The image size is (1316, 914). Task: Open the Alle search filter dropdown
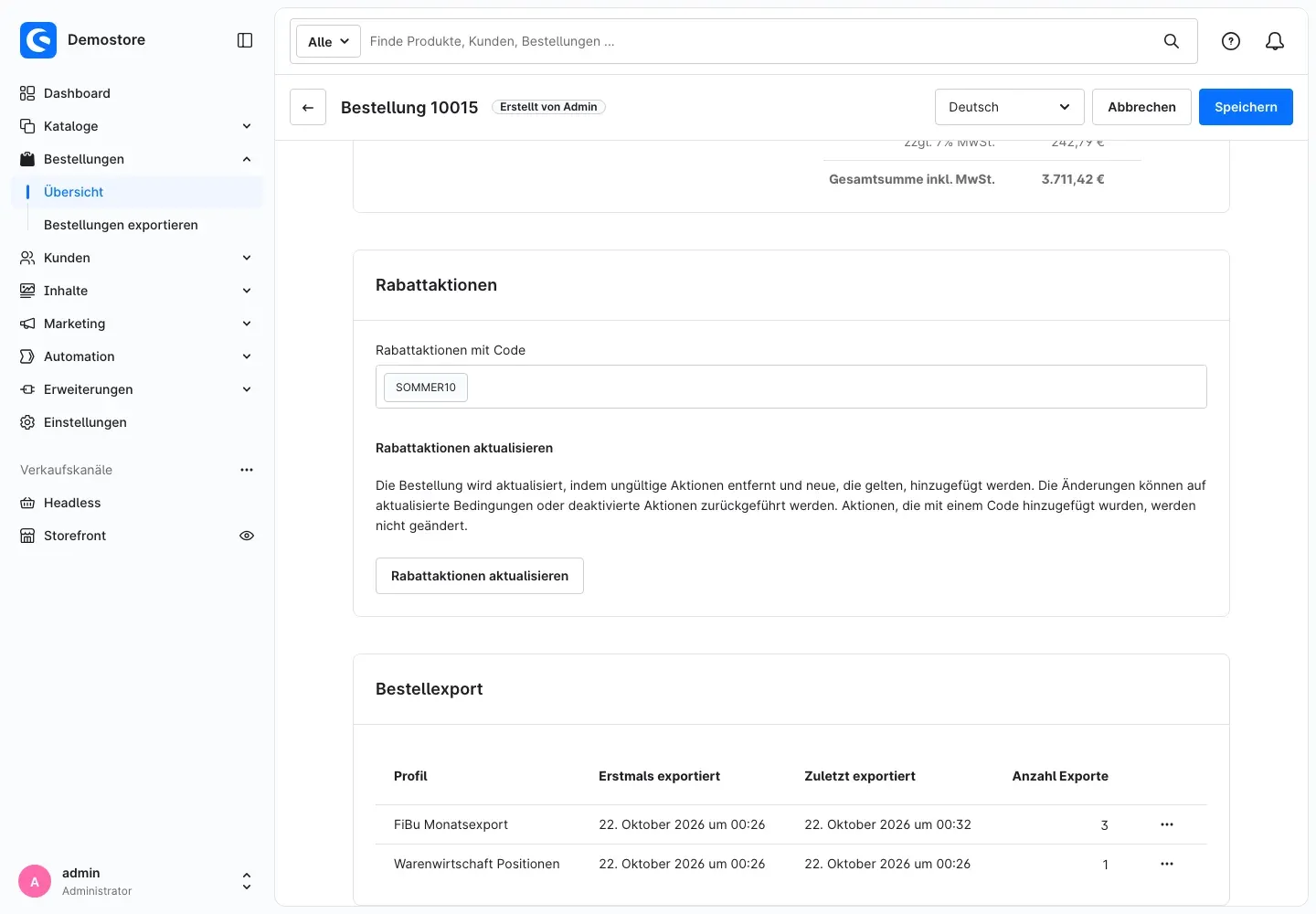tap(328, 41)
